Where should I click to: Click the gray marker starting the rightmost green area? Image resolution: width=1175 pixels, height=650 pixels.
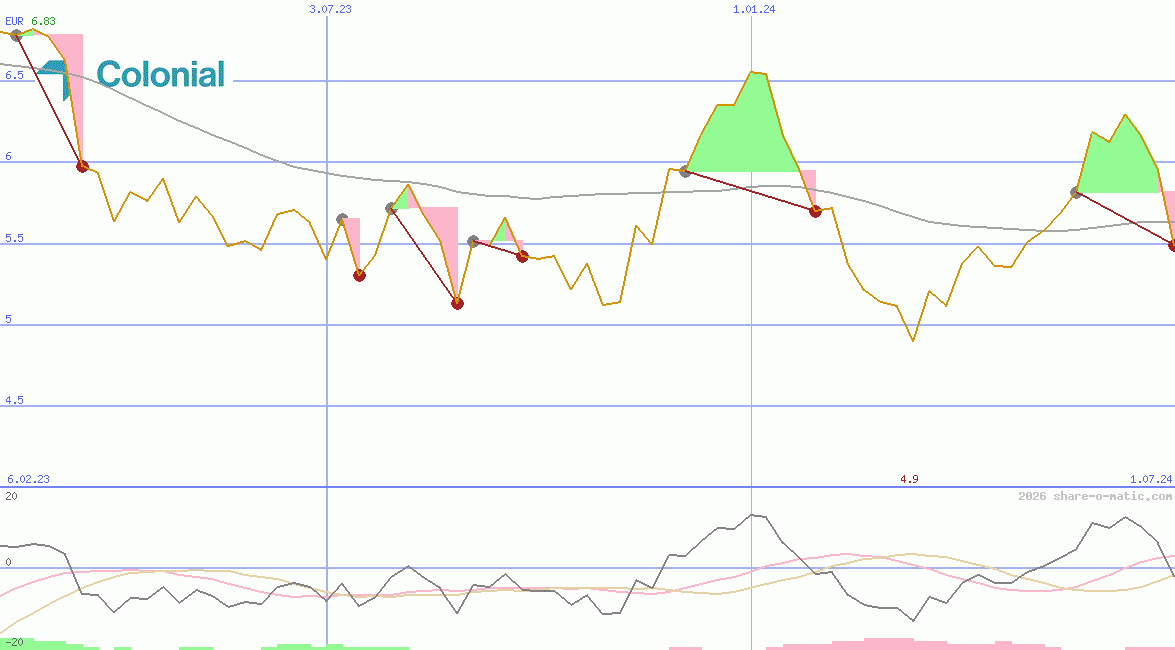[1077, 192]
